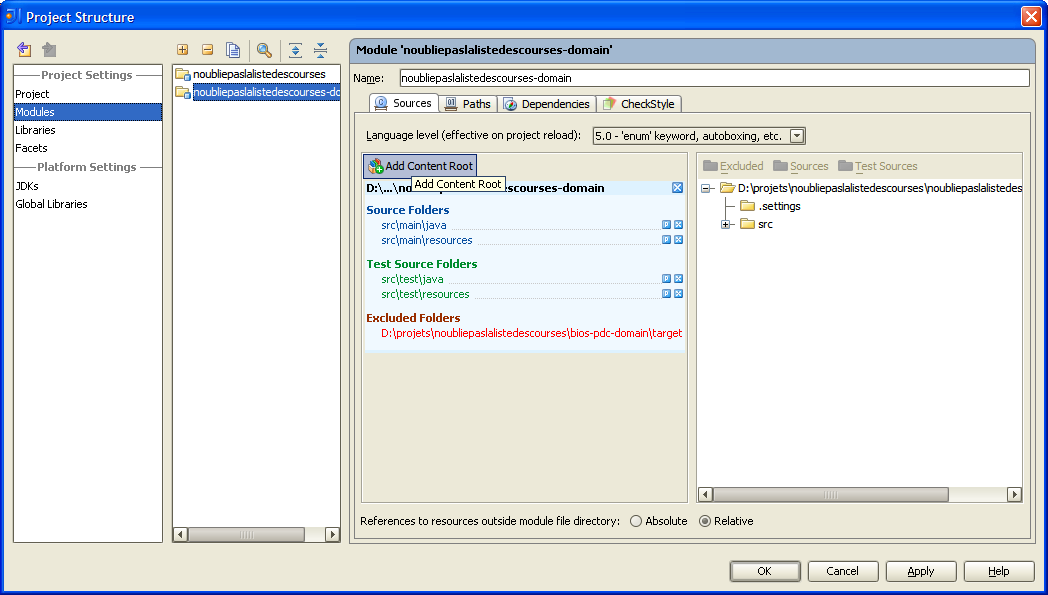Screen dimensions: 1048x595
Task: Click the module Name text field
Action: (713, 78)
